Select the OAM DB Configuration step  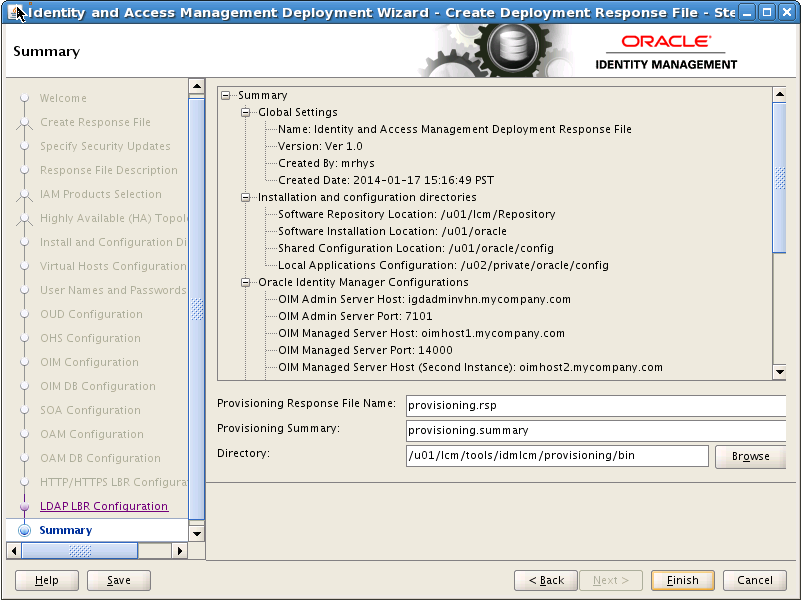coord(100,458)
